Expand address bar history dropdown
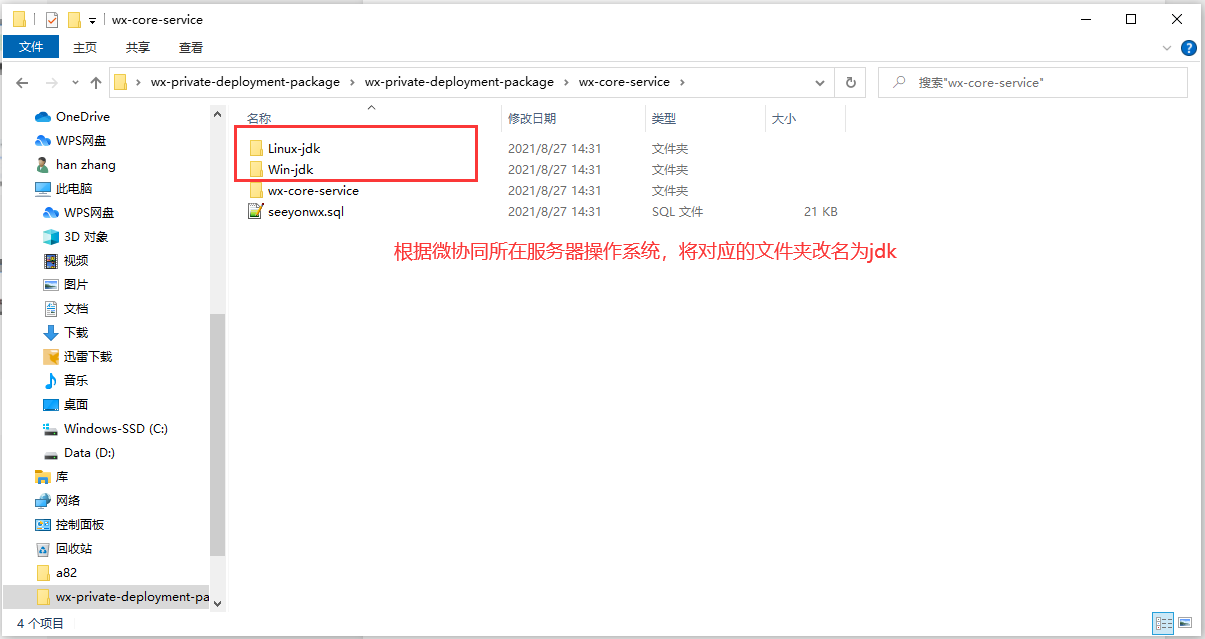Image resolution: width=1205 pixels, height=639 pixels. point(821,82)
